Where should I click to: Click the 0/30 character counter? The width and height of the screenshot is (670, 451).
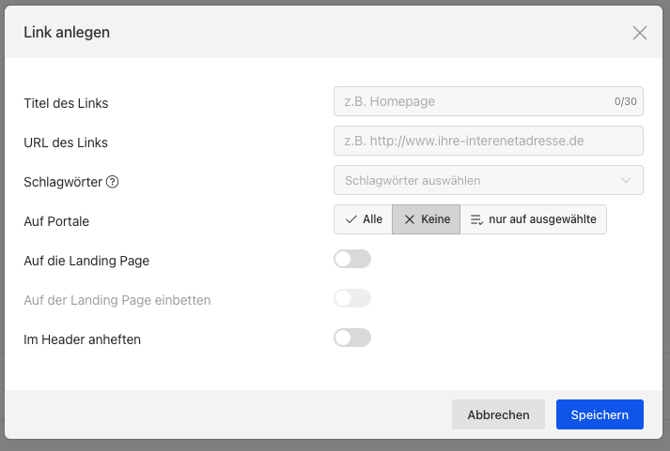pyautogui.click(x=625, y=102)
